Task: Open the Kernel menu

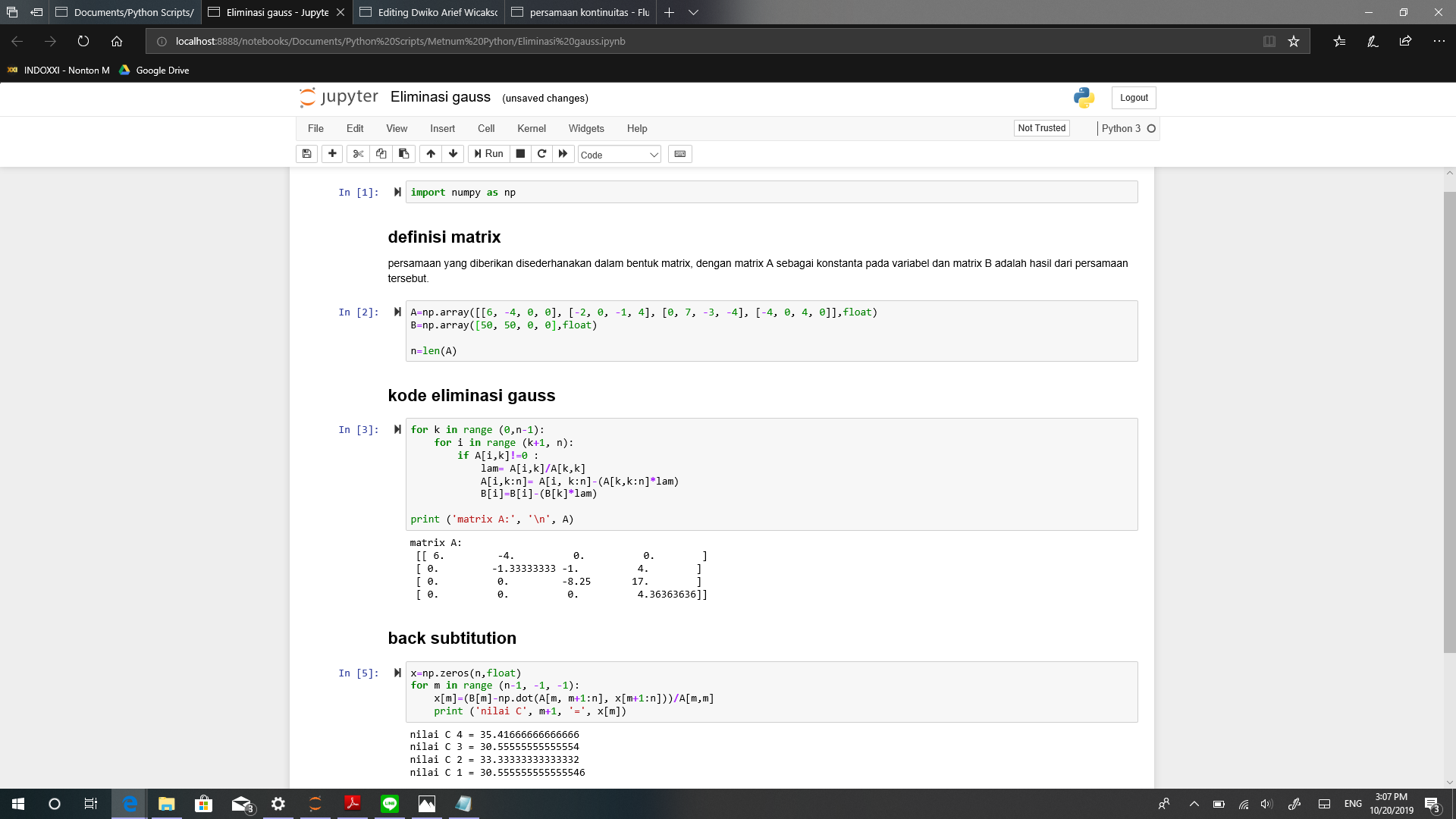Action: point(532,128)
